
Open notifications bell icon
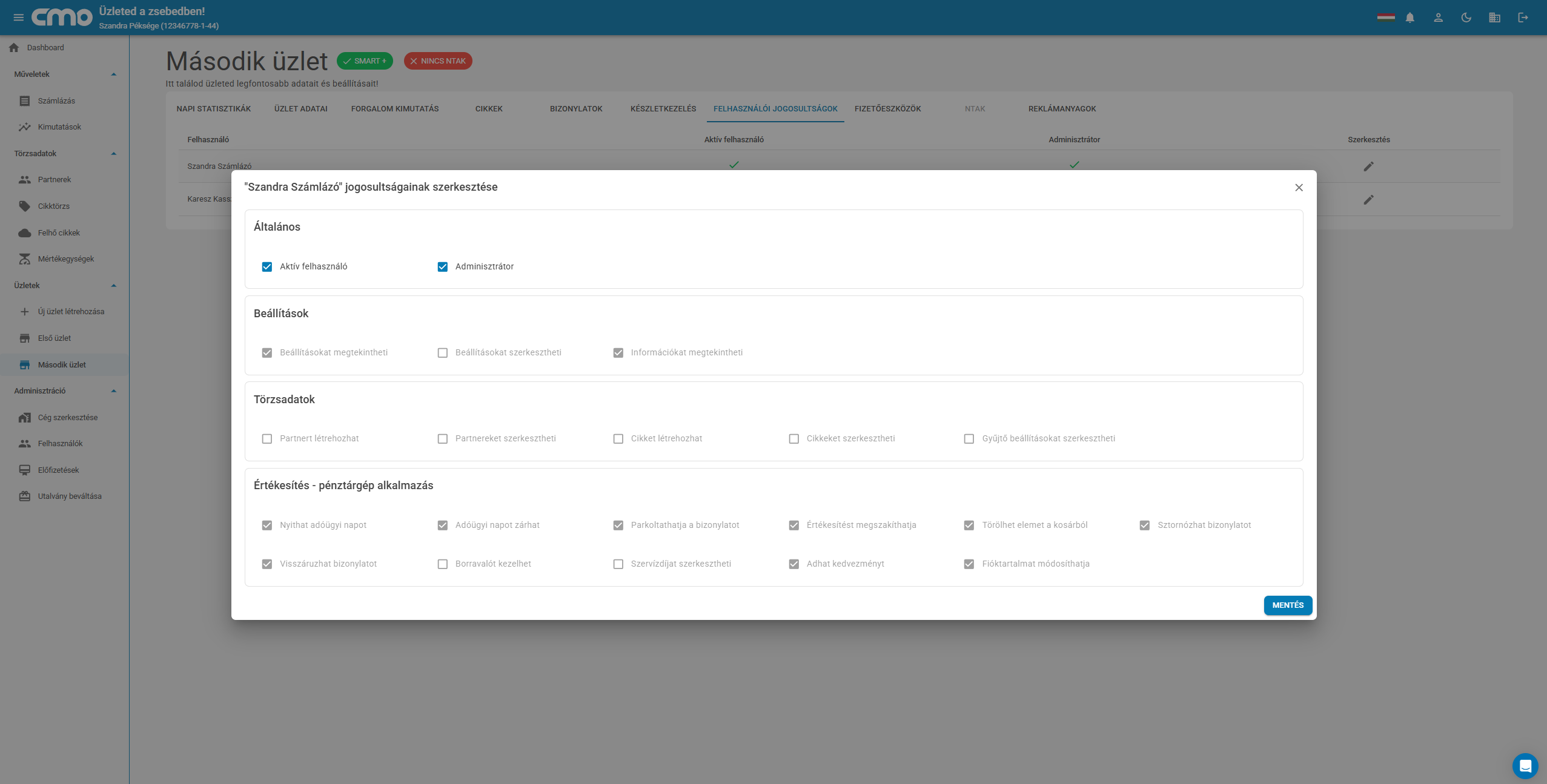point(1410,18)
